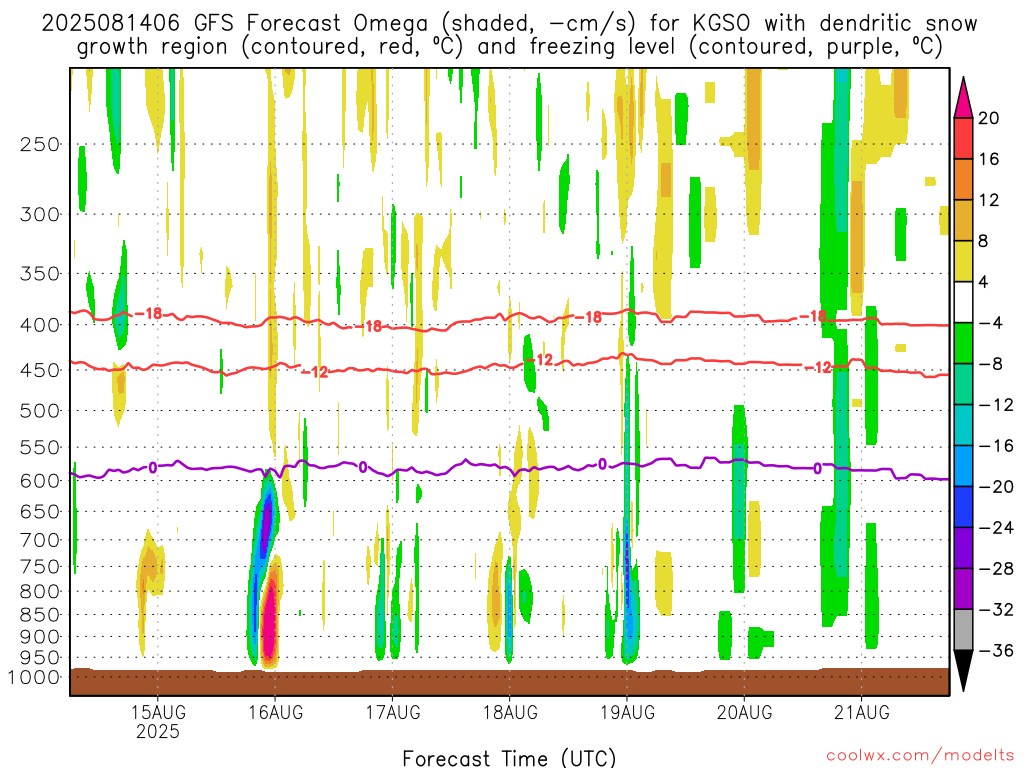Click the yellow colorbar swatch between 4 and 8
This screenshot has width=1024, height=768.
pyautogui.click(x=963, y=262)
